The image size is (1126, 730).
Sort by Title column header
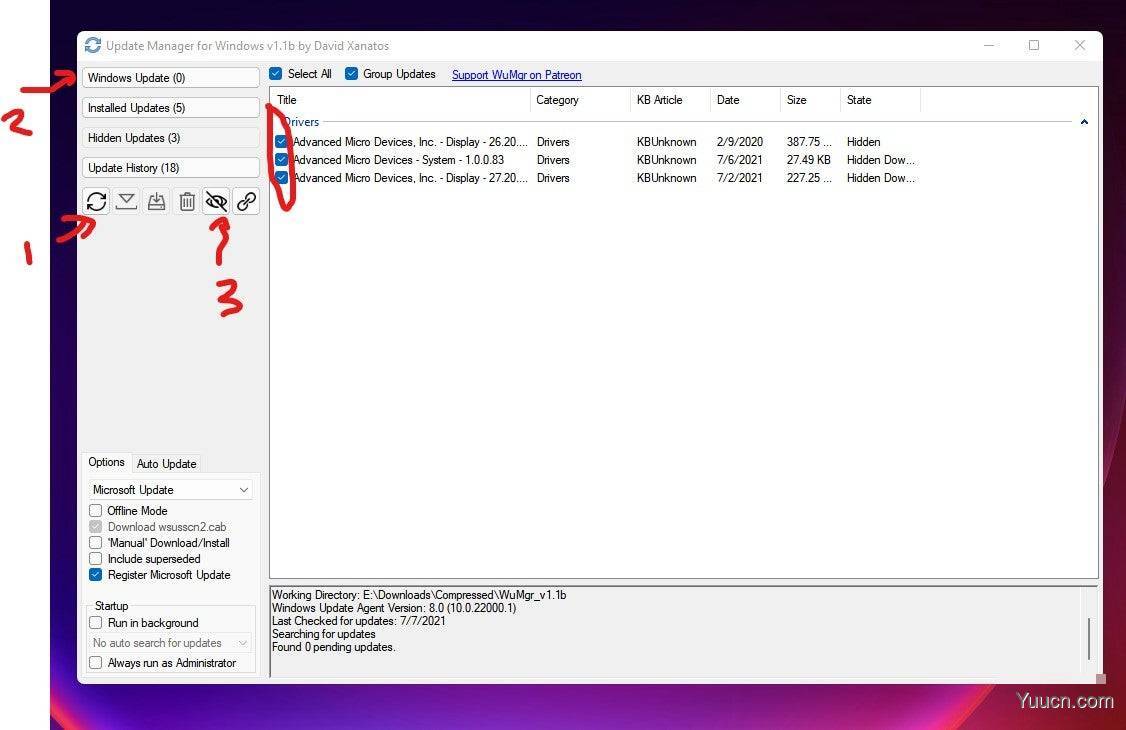coord(401,100)
